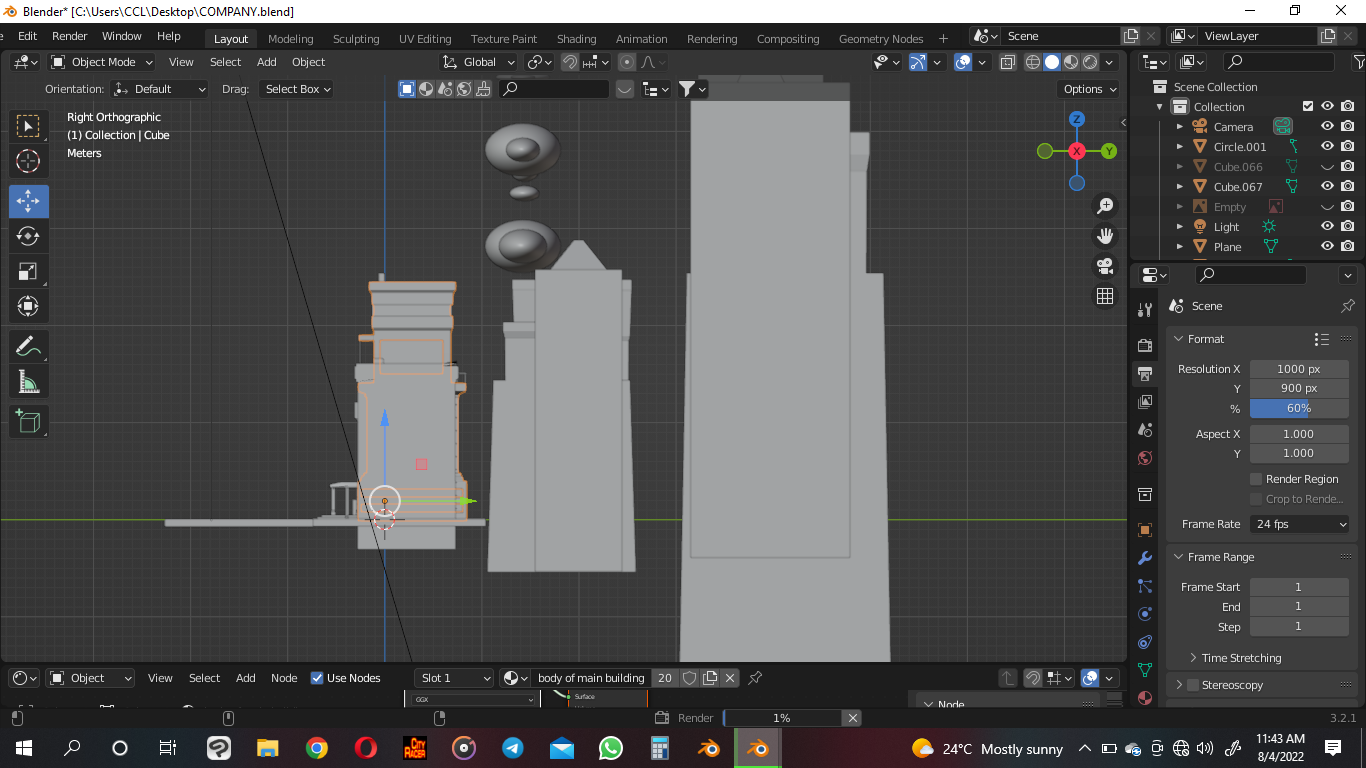1366x768 pixels.
Task: Open the UV Editing workspace tab
Action: click(x=425, y=39)
